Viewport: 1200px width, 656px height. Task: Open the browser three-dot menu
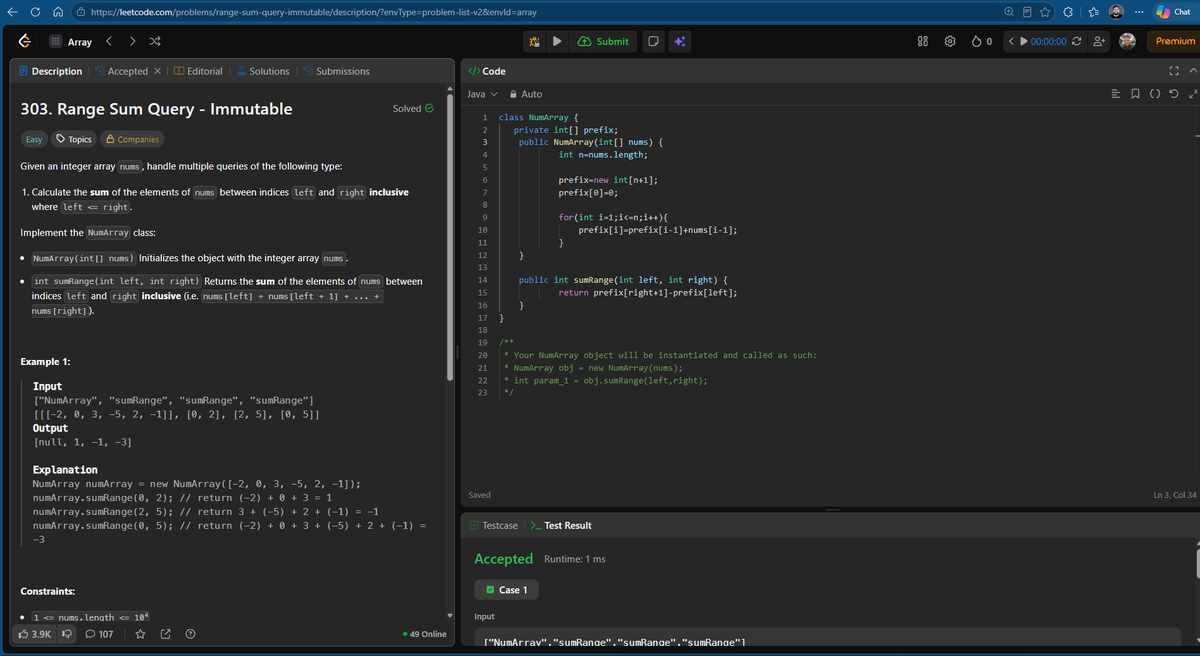tap(1141, 11)
